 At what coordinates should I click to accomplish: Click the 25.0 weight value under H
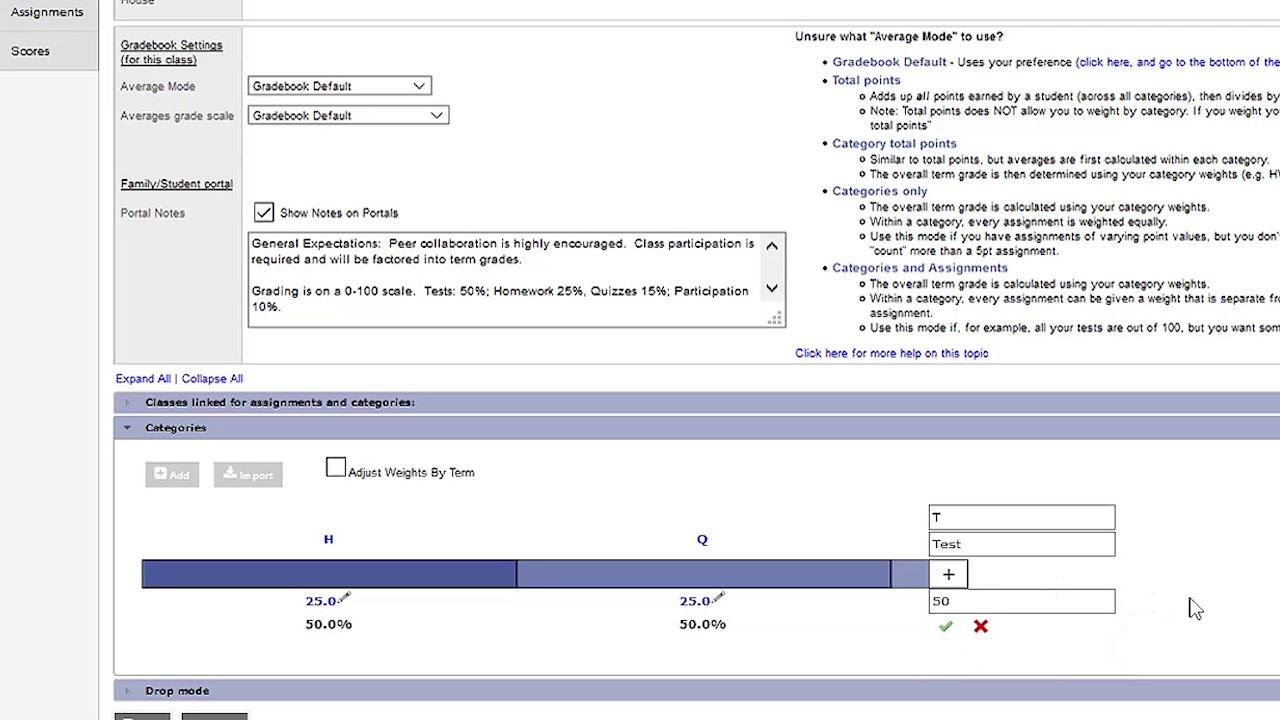pos(321,601)
